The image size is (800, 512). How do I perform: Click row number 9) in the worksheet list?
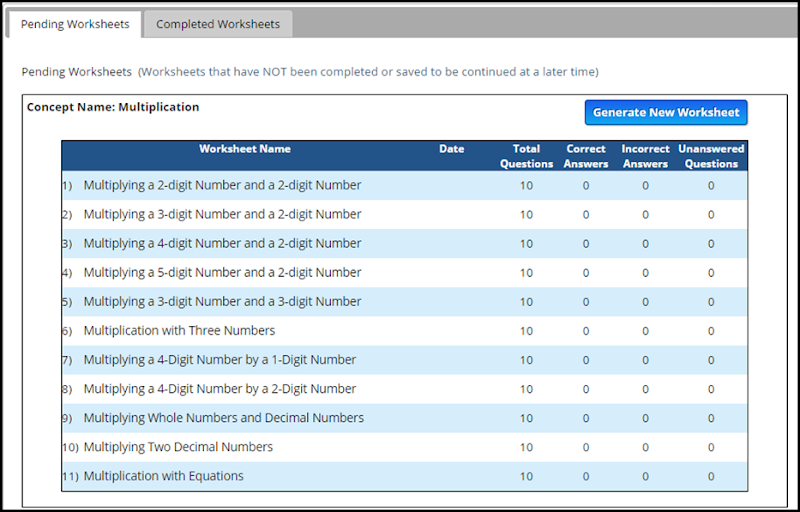67,418
